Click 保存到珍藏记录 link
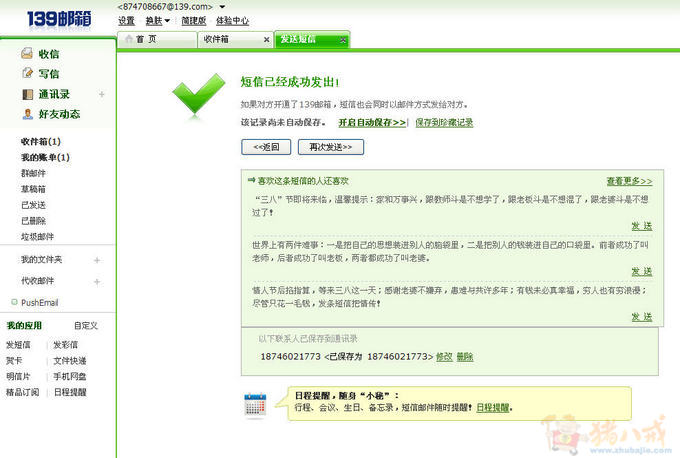The height and width of the screenshot is (458, 680). 444,122
